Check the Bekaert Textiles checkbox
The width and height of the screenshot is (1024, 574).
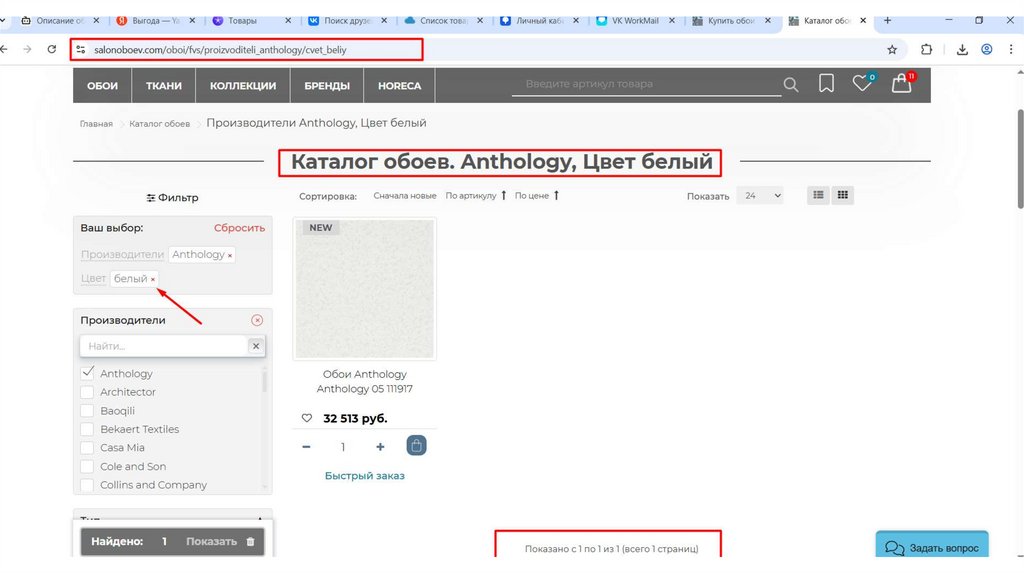(x=87, y=429)
